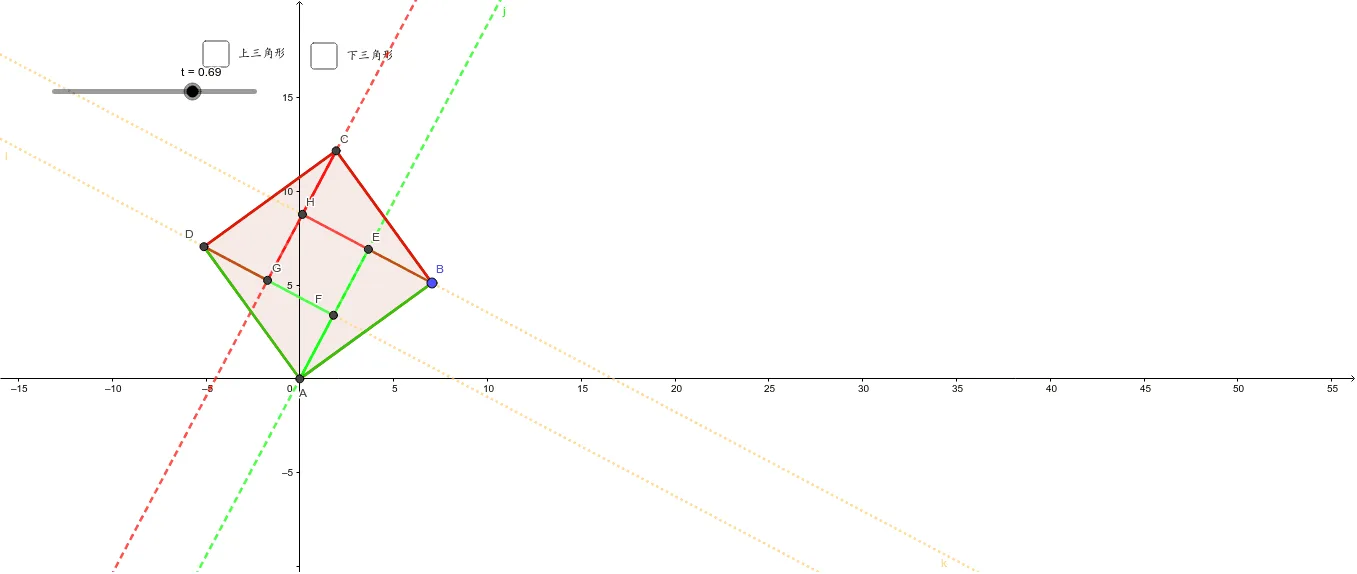Click the x-axis tick label −15
Screen dimensions: 1357x574
[x=19, y=388]
